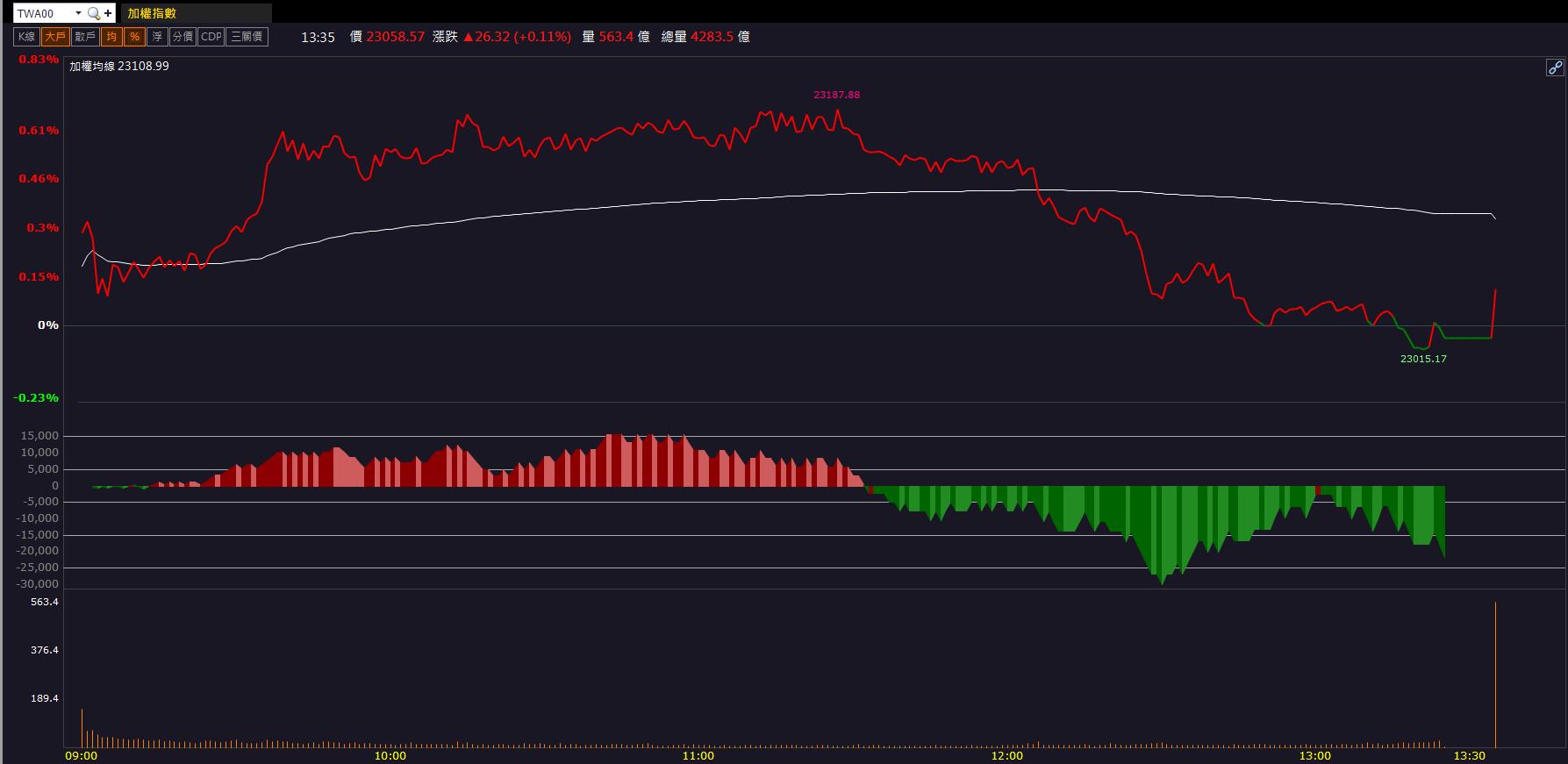The image size is (1568, 764).
Task: Toggle the 大戶 indicator off
Action: point(55,37)
